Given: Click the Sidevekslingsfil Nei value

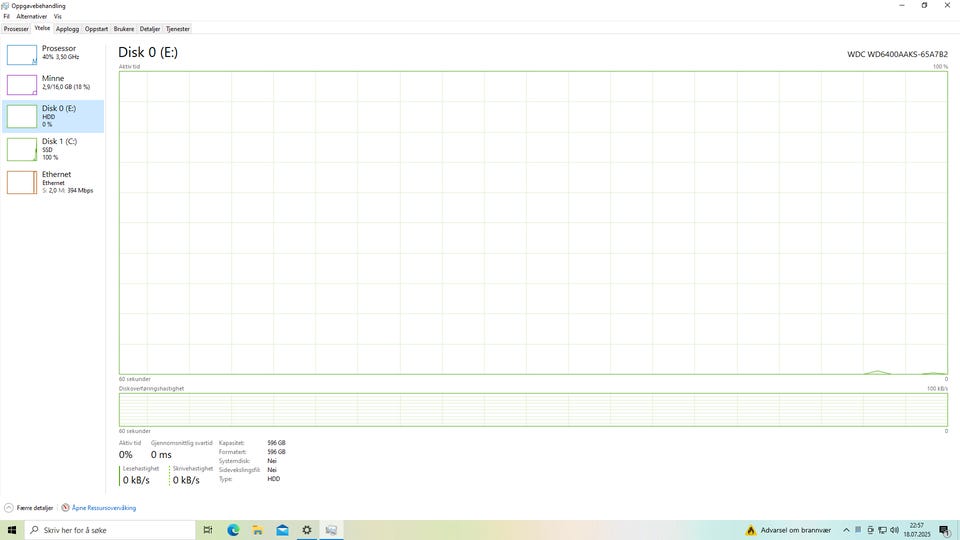Looking at the screenshot, I should pyautogui.click(x=272, y=470).
